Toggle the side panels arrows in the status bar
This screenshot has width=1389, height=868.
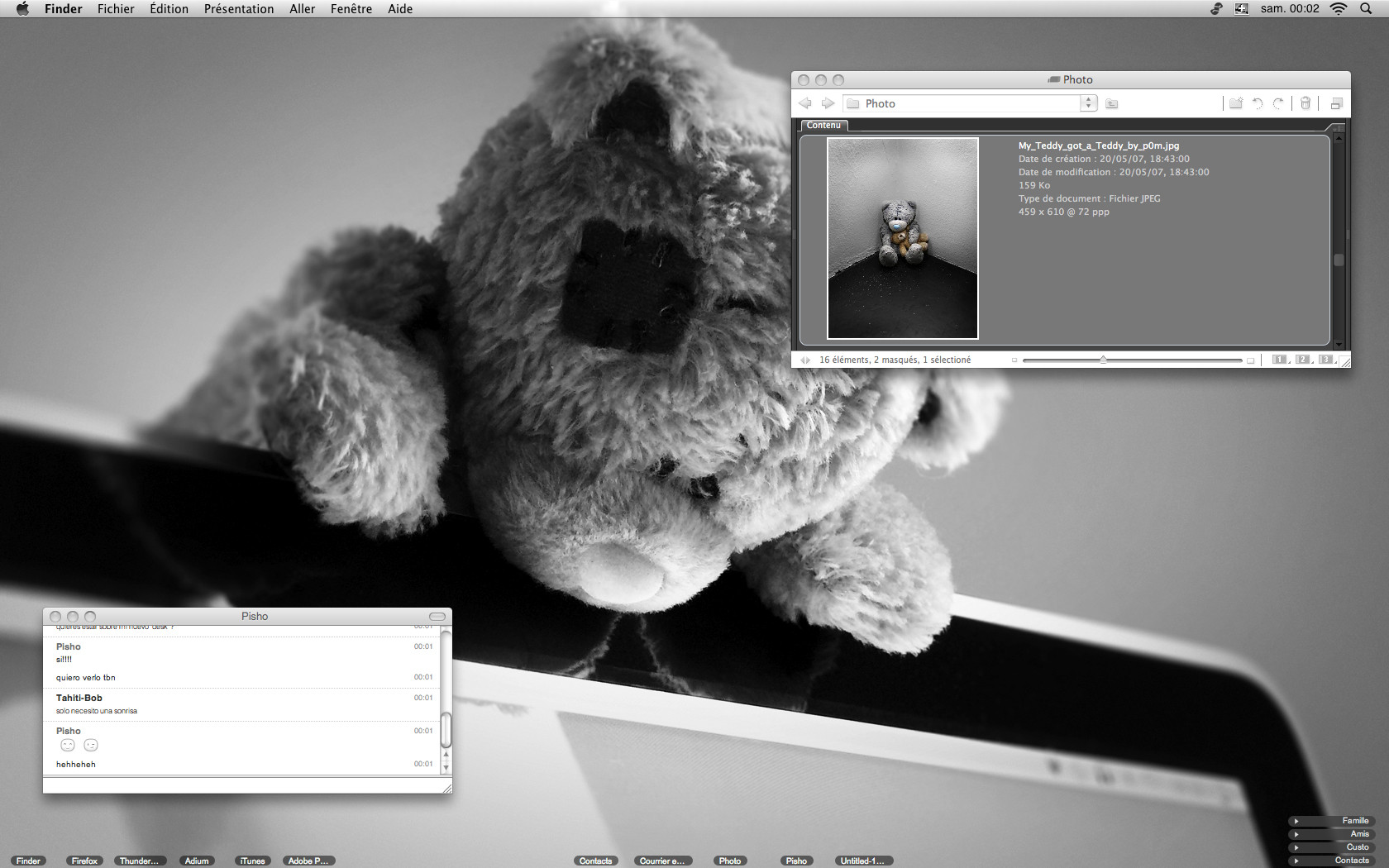tap(805, 360)
